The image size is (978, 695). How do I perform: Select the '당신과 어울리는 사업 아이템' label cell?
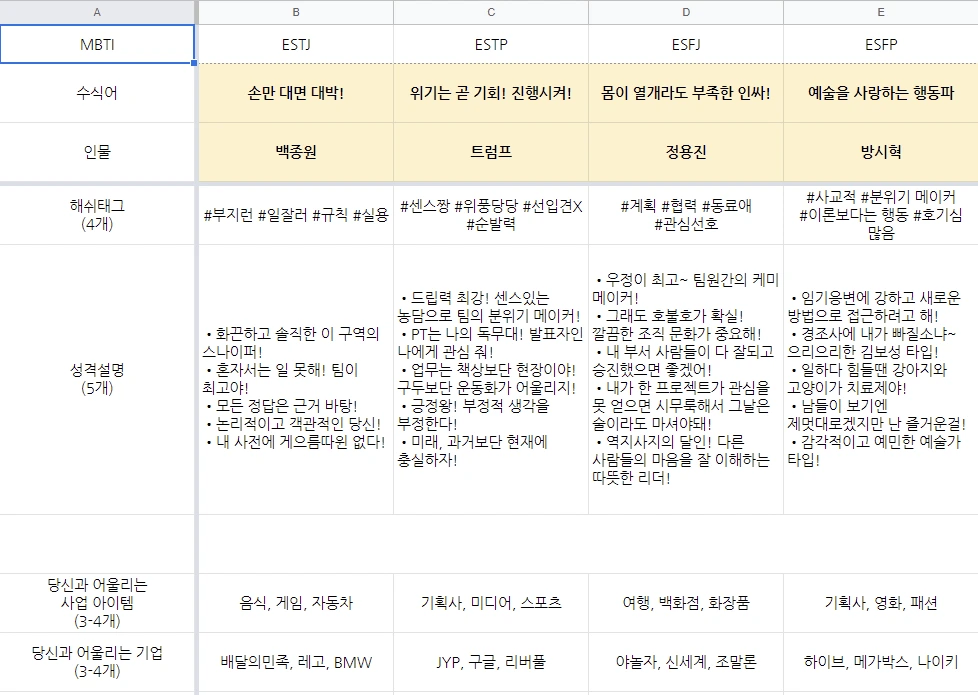pyautogui.click(x=97, y=603)
